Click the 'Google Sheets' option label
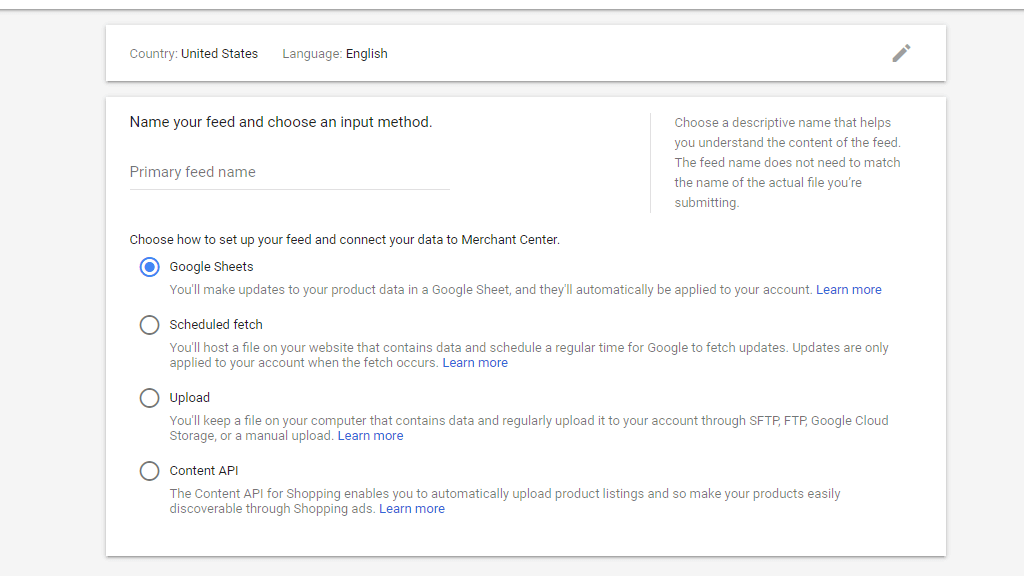1024x576 pixels. pyautogui.click(x=211, y=267)
